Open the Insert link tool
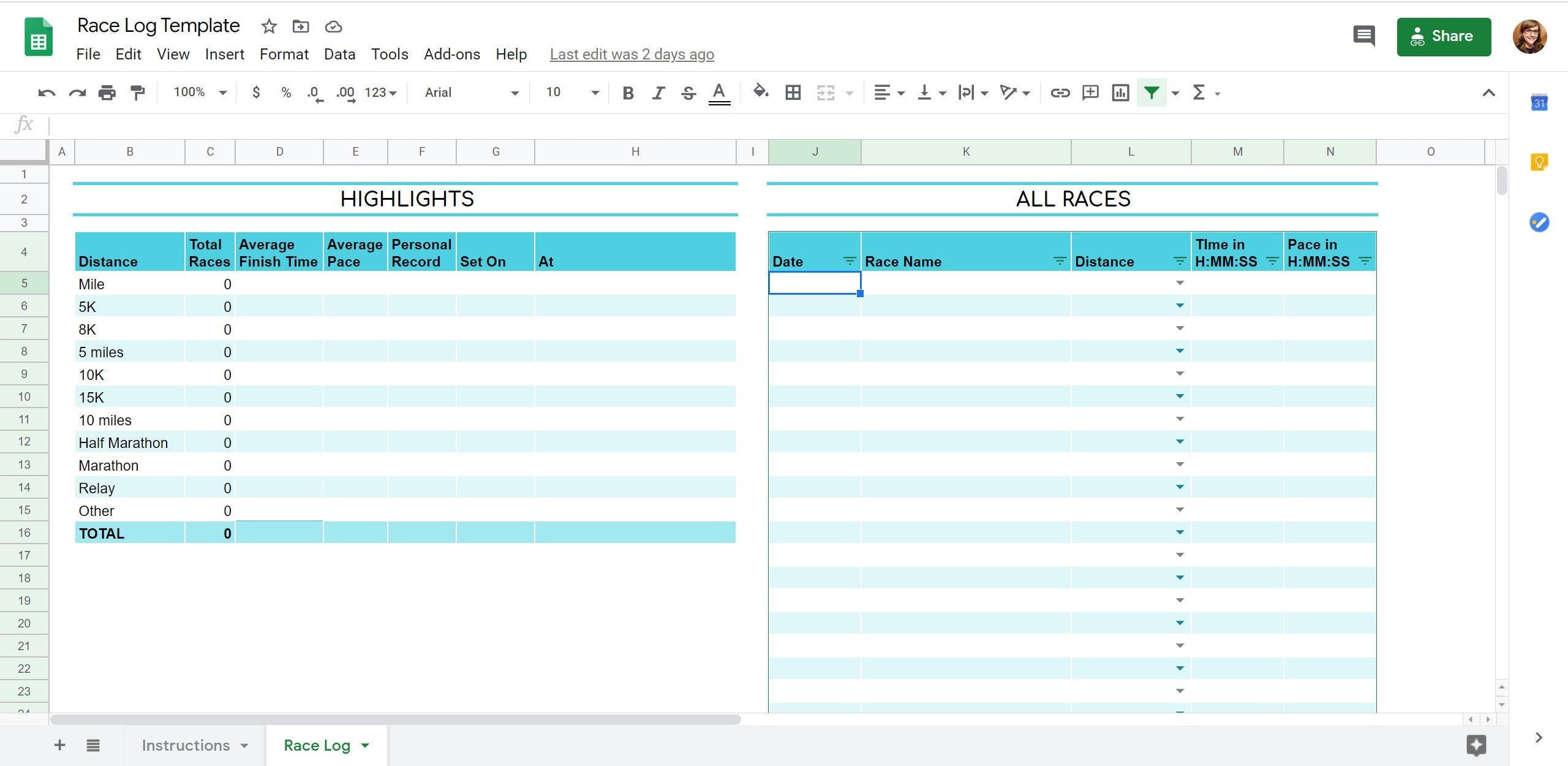Image resolution: width=1568 pixels, height=766 pixels. tap(1060, 93)
